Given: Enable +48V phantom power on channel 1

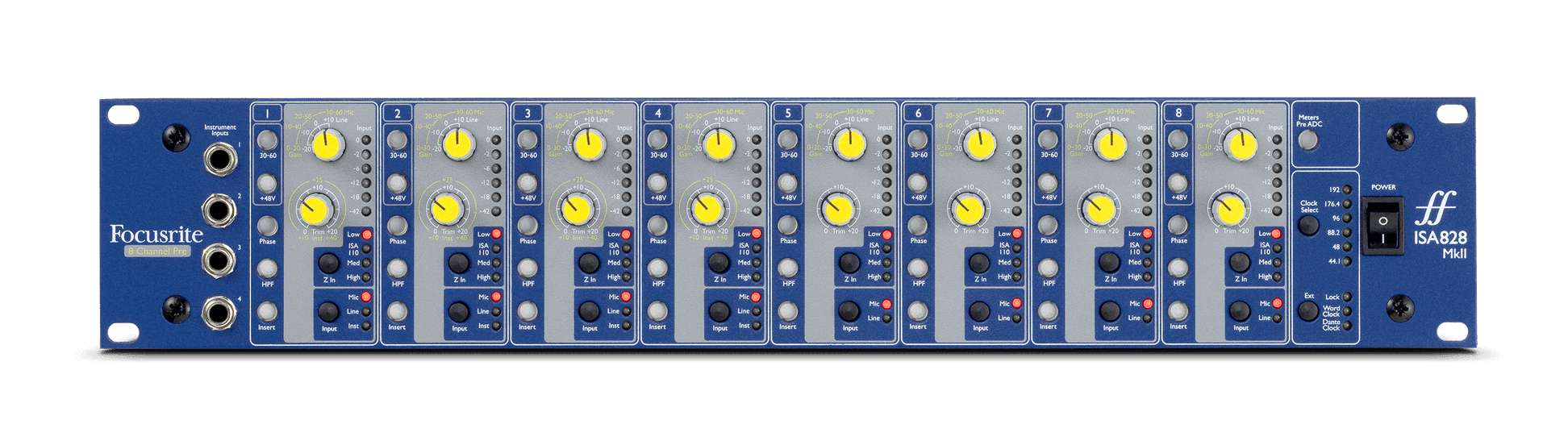Looking at the screenshot, I should tap(267, 183).
